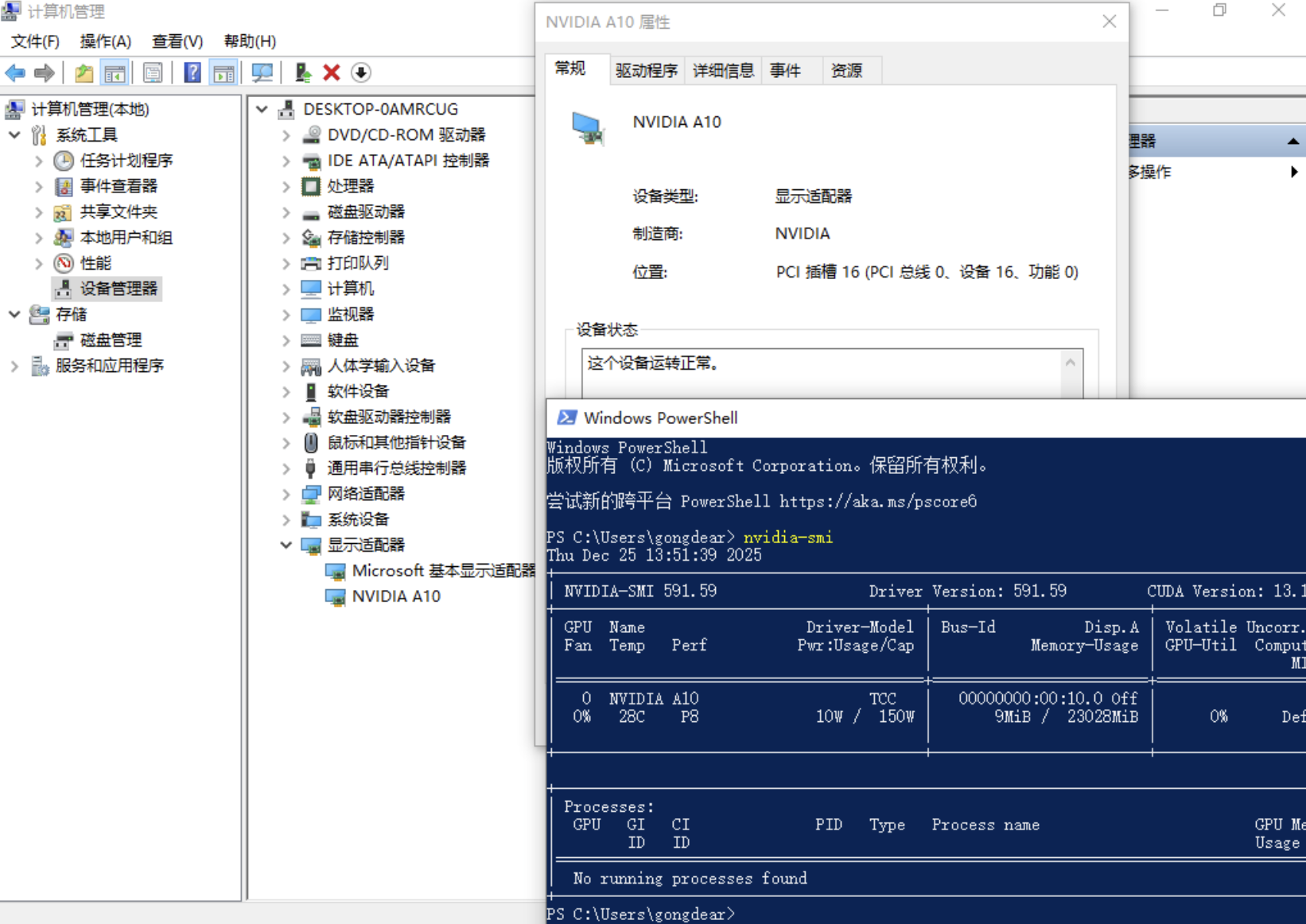Toggle the Show/Hide Action Pane icon
The image size is (1306, 924).
pyautogui.click(x=223, y=73)
